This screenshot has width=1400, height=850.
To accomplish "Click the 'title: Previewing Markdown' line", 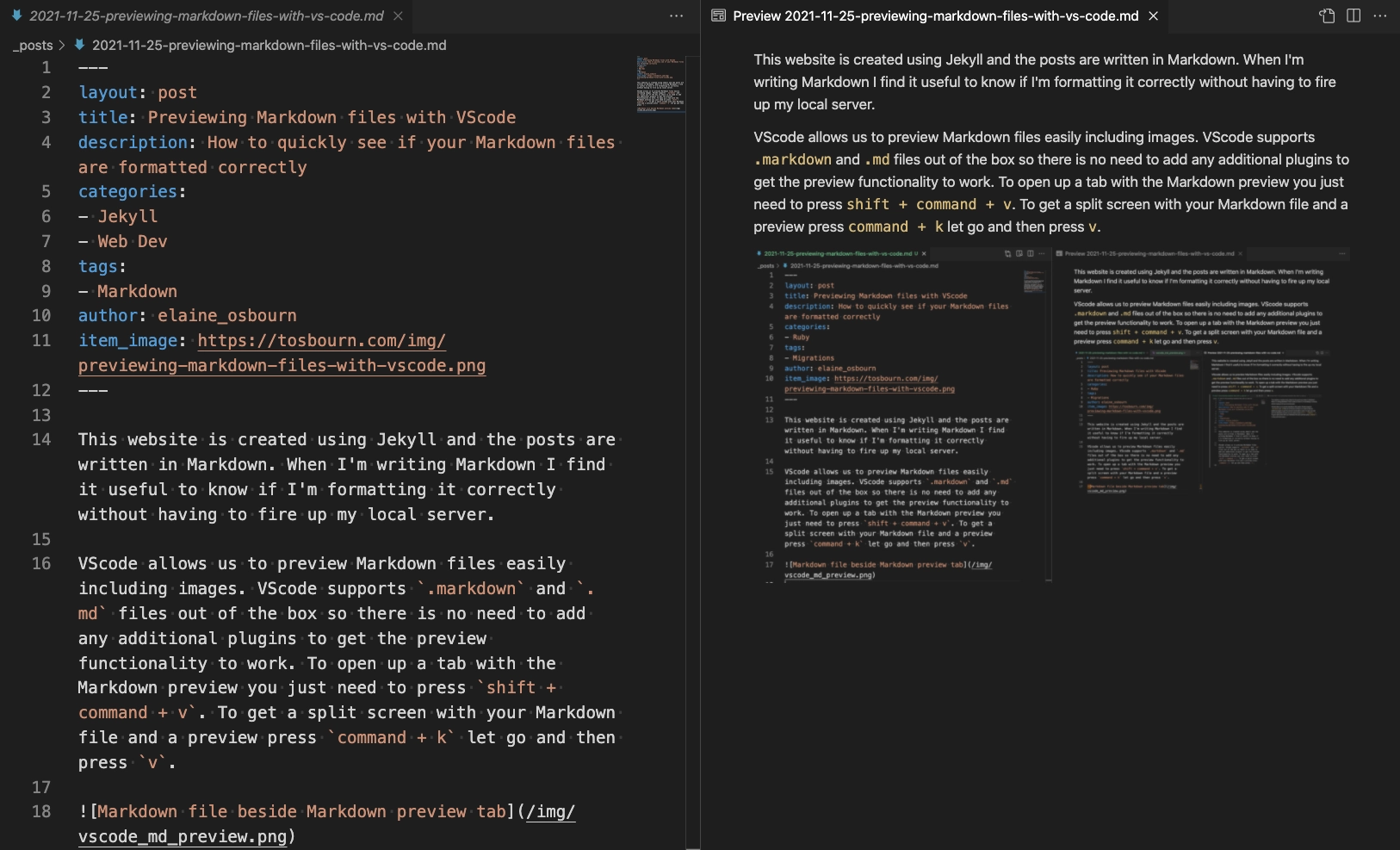I will click(297, 117).
